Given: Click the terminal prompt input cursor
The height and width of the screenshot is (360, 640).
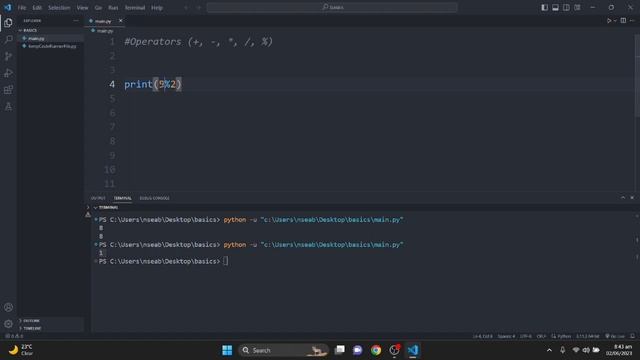Looking at the screenshot, I should [226, 261].
